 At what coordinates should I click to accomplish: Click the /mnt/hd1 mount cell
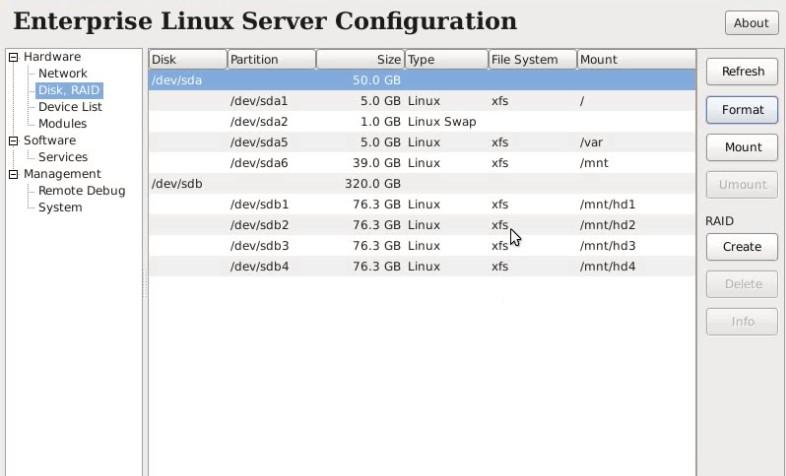click(x=608, y=204)
